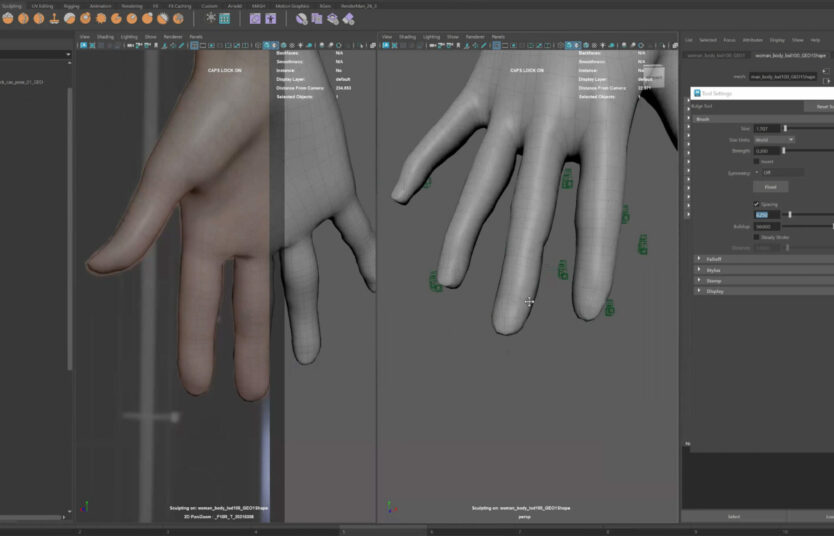Toggle the Invert checkbox in Tool Settings

(757, 161)
